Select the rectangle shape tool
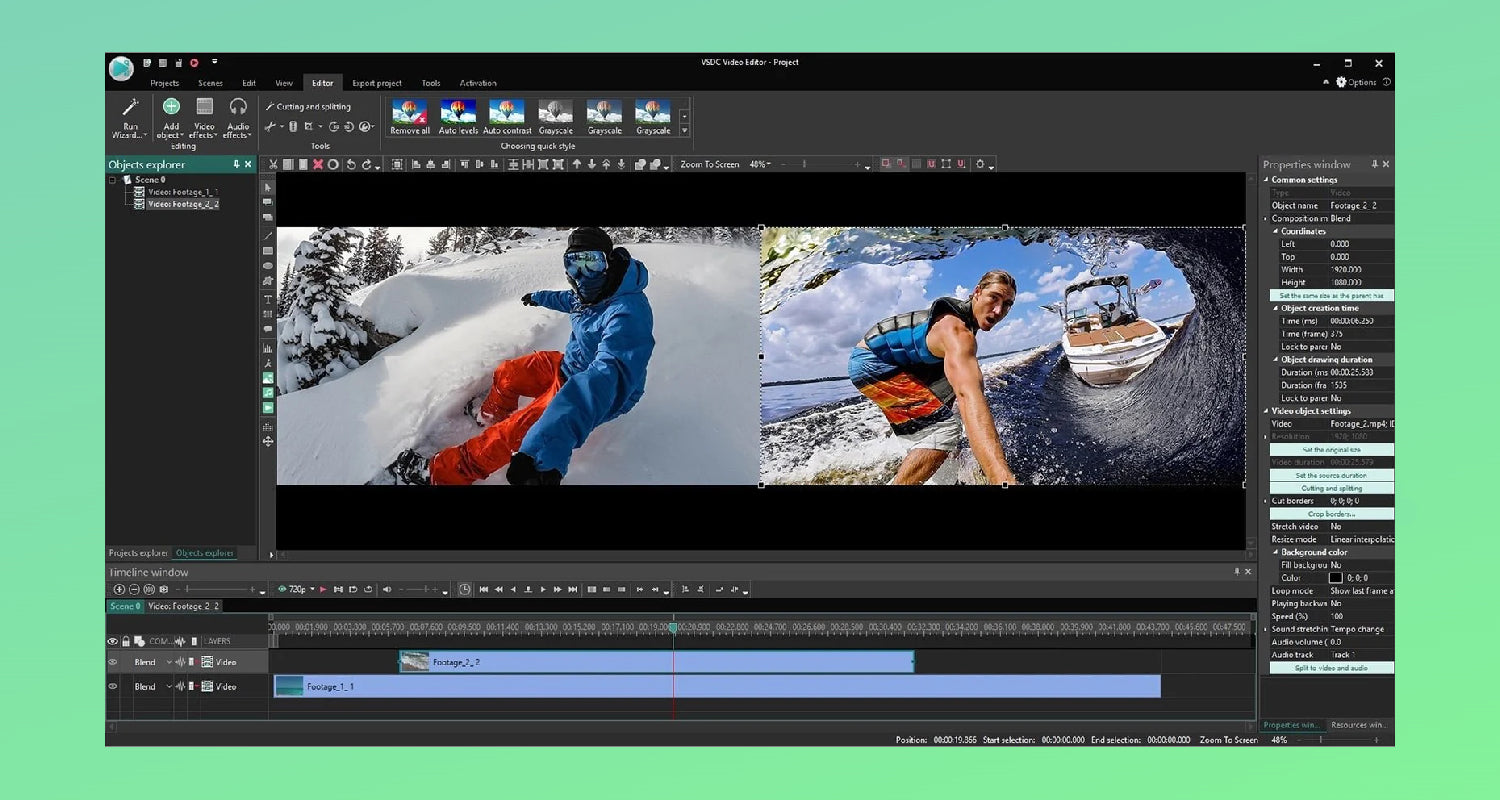This screenshot has height=800, width=1500. 268,251
